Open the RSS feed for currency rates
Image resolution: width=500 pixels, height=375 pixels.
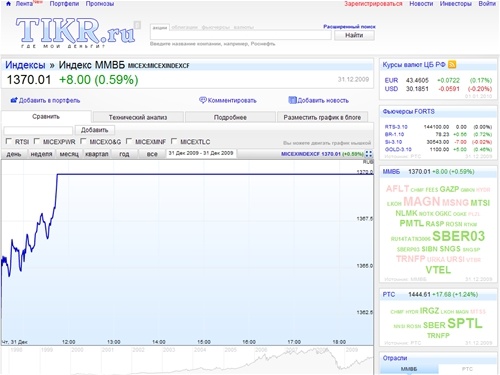click(452, 64)
